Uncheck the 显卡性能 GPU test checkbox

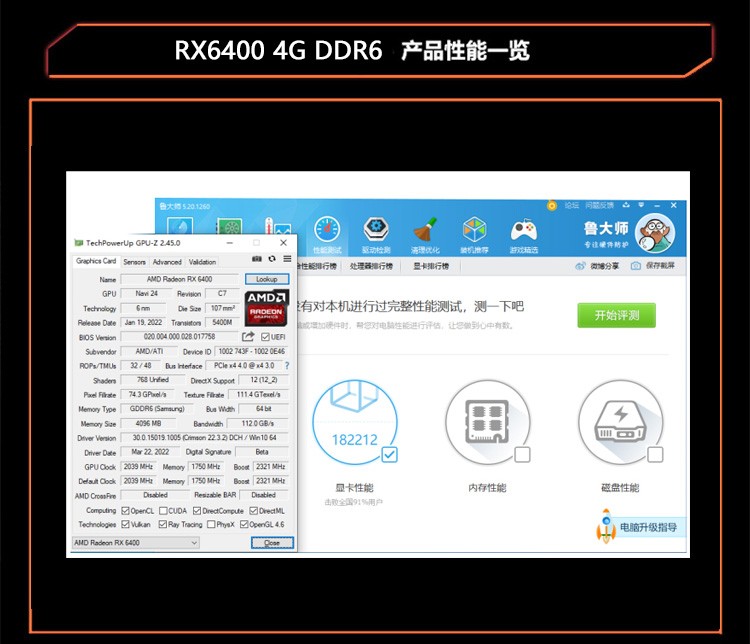click(x=389, y=455)
